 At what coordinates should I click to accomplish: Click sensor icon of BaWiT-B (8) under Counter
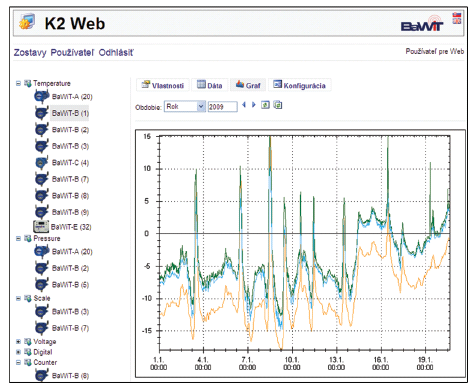42,376
